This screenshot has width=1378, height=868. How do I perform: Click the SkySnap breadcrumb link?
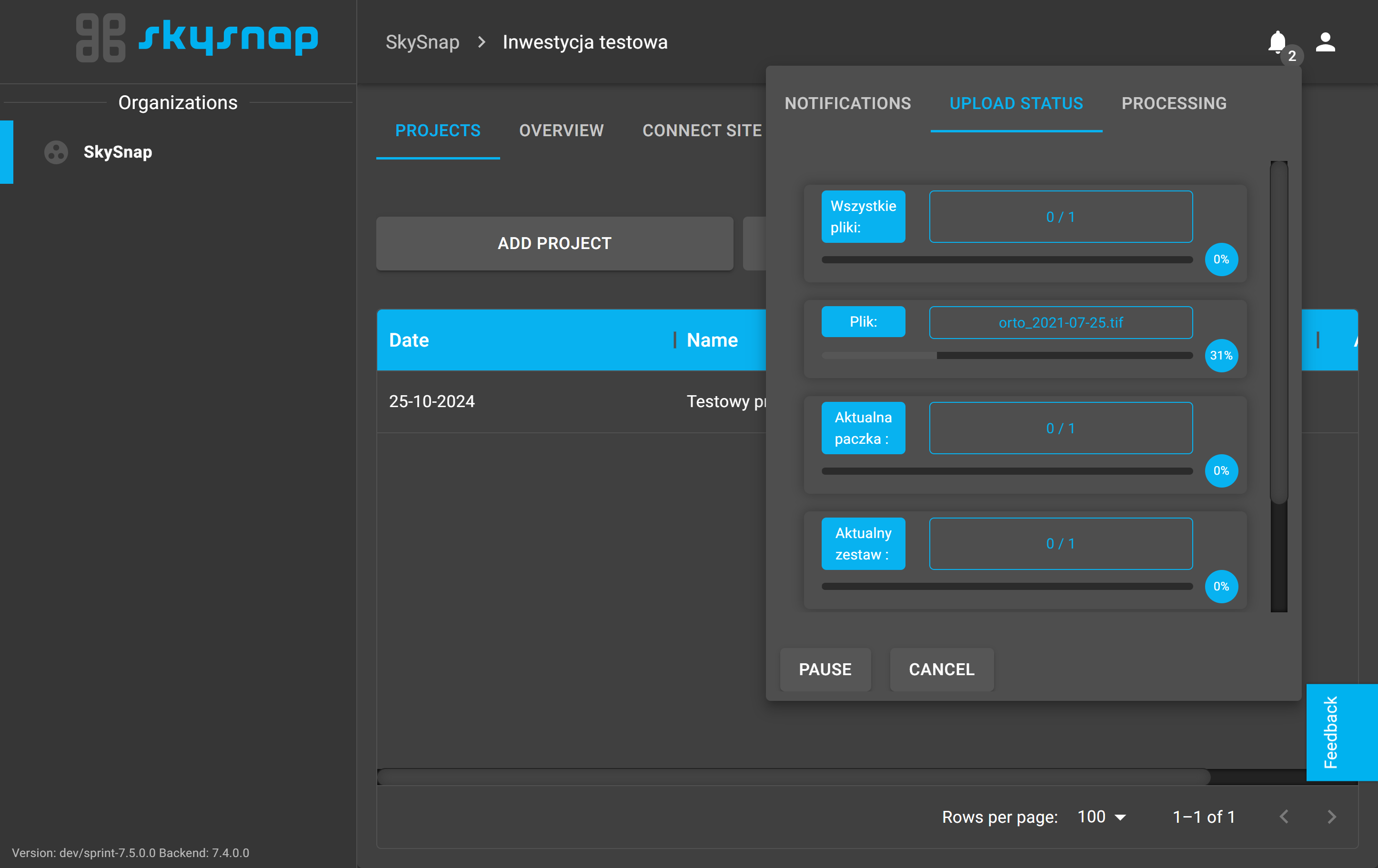tap(422, 42)
